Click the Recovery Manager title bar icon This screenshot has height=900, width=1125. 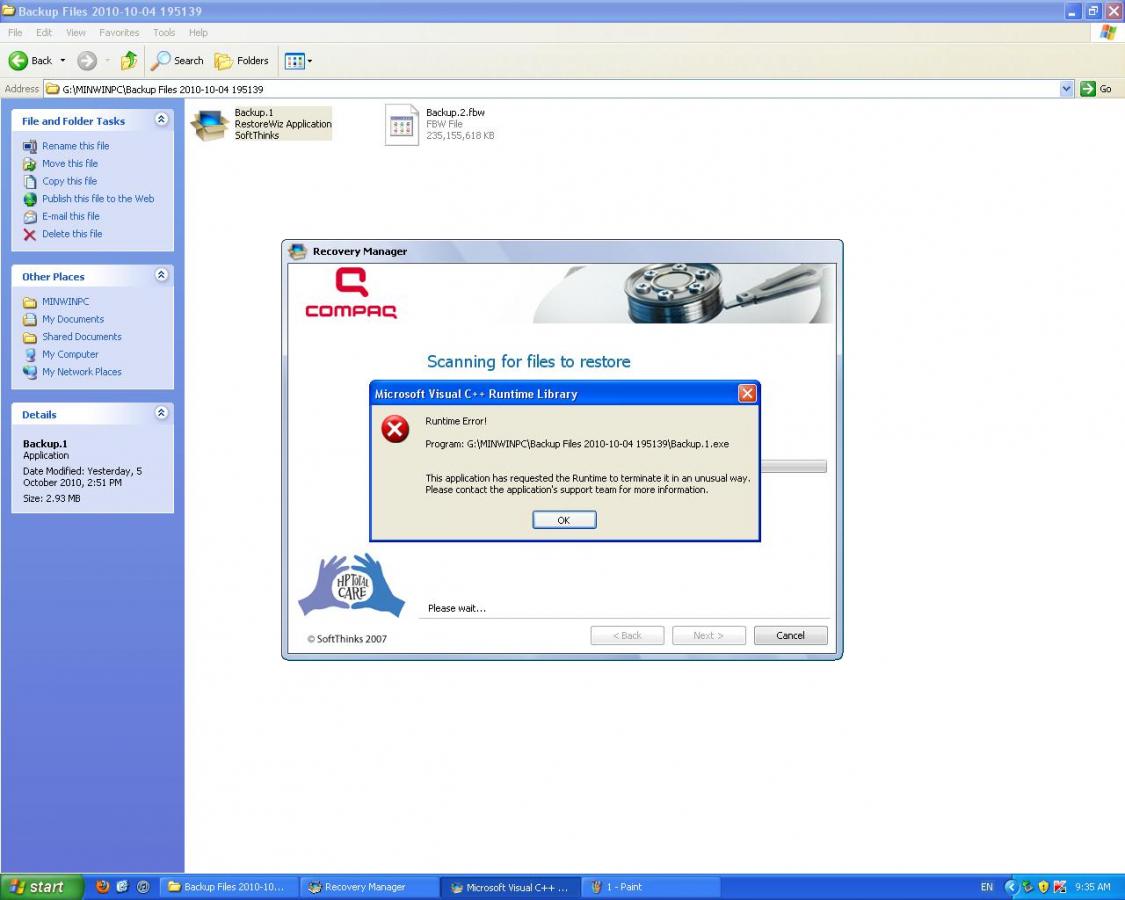[297, 251]
